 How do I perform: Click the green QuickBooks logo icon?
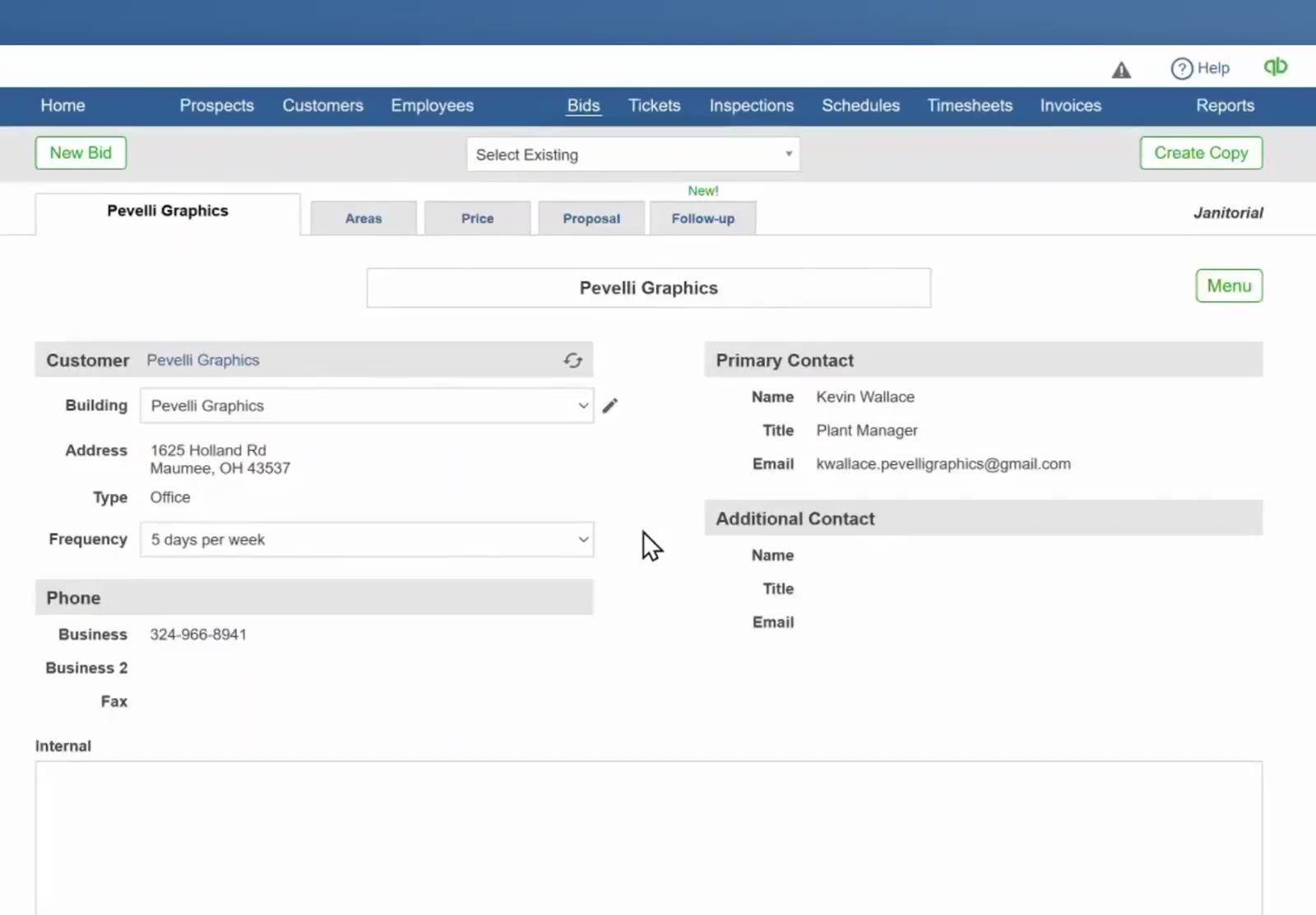[x=1276, y=67]
